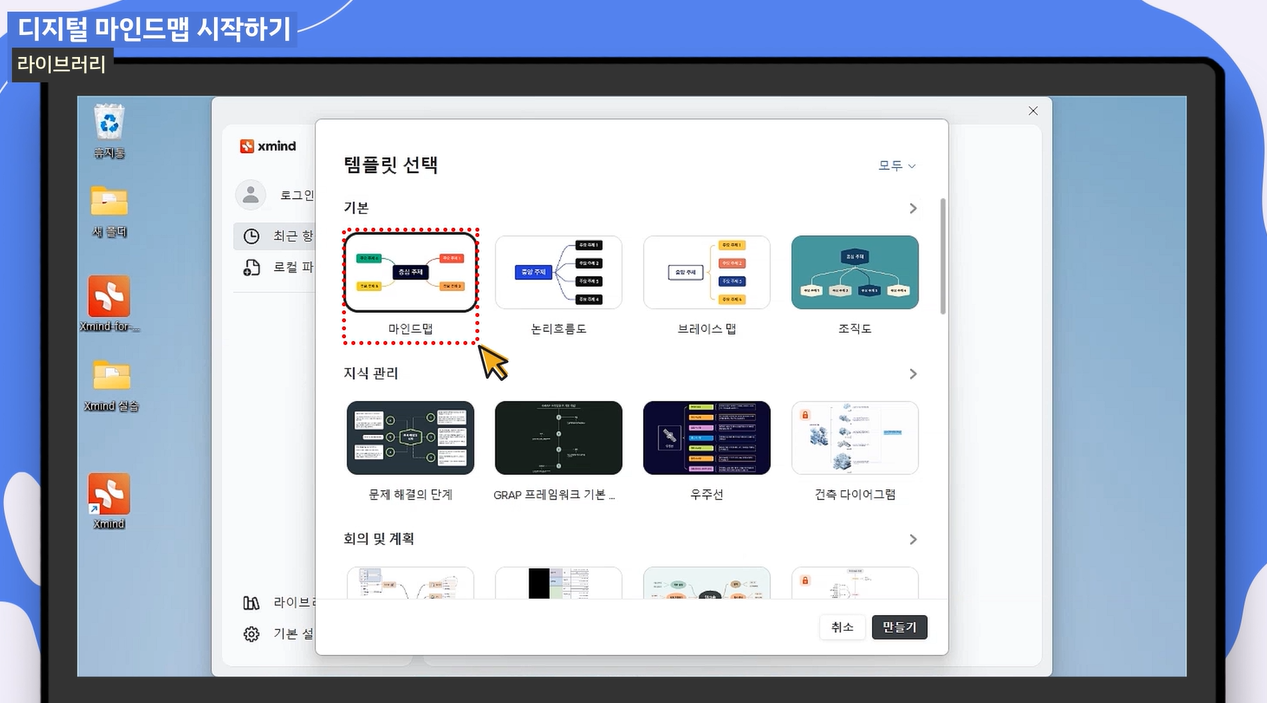Open the library books icon in sidebar
The width and height of the screenshot is (1267, 703).
(x=252, y=603)
